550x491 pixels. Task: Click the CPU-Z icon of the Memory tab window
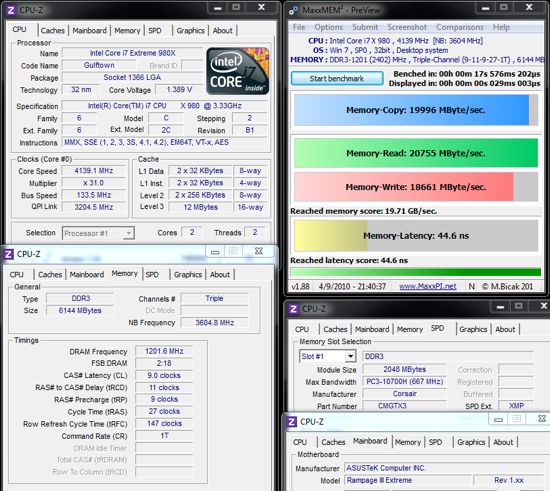point(8,254)
